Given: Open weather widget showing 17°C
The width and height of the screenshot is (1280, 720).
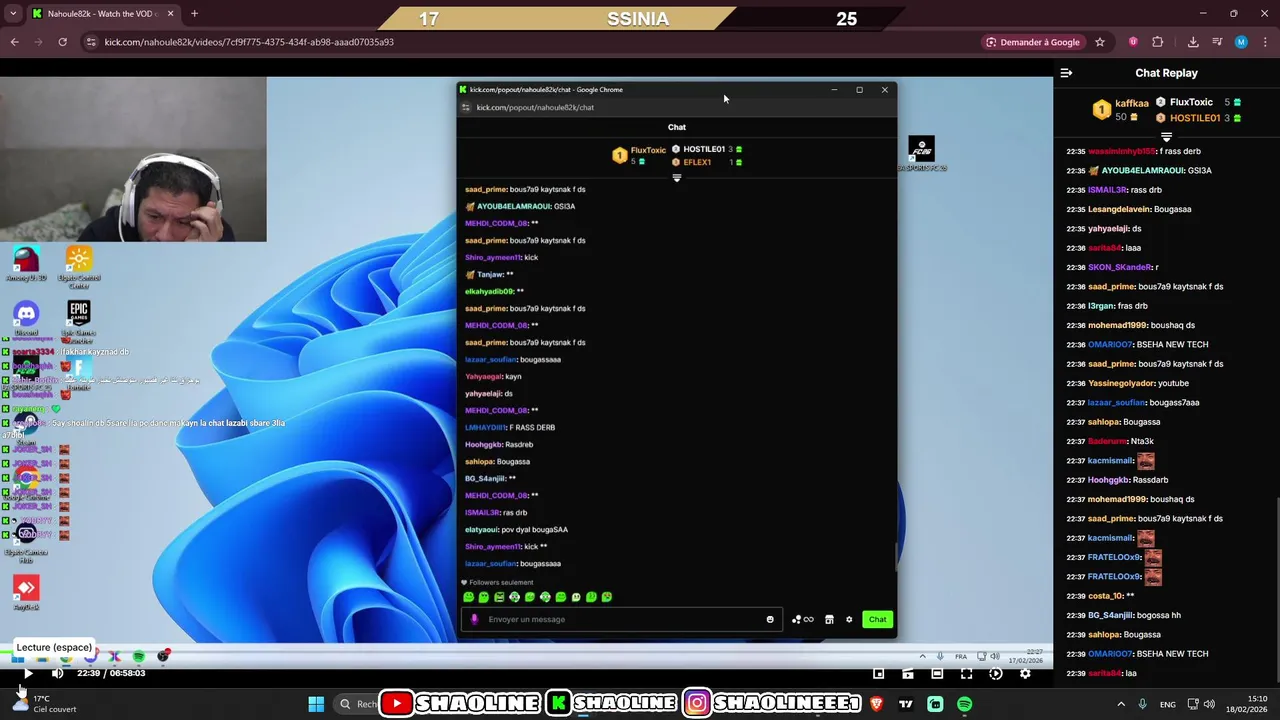Looking at the screenshot, I should 43,704.
